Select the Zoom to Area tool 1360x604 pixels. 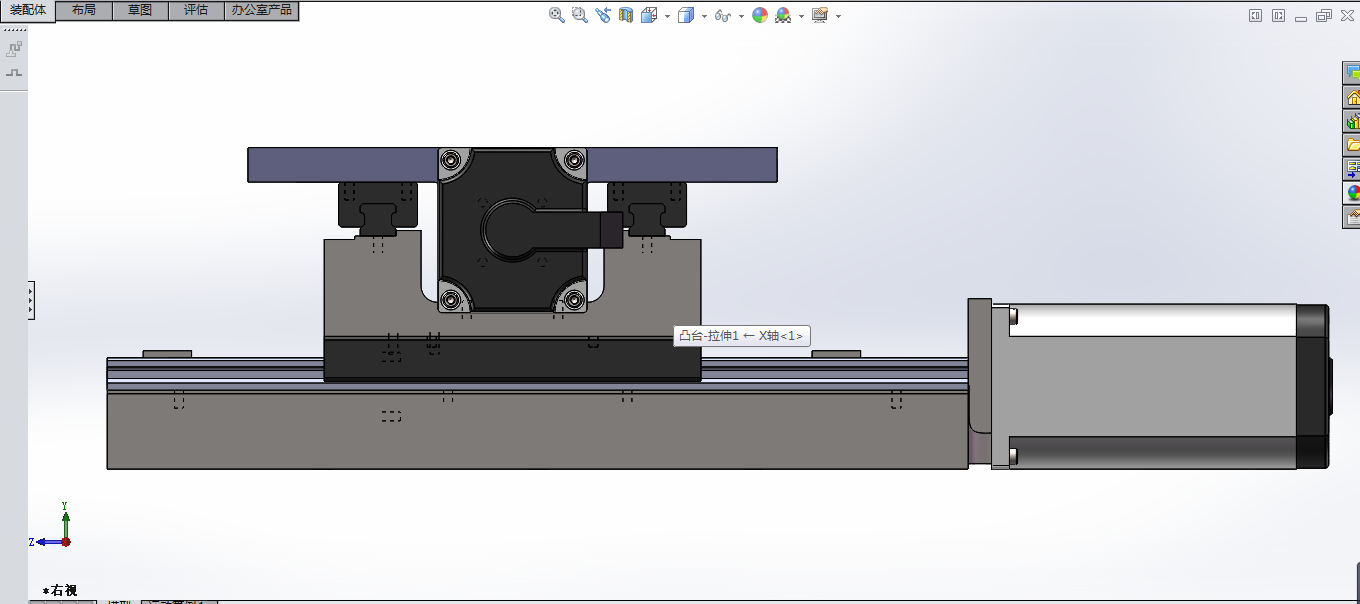coord(580,15)
